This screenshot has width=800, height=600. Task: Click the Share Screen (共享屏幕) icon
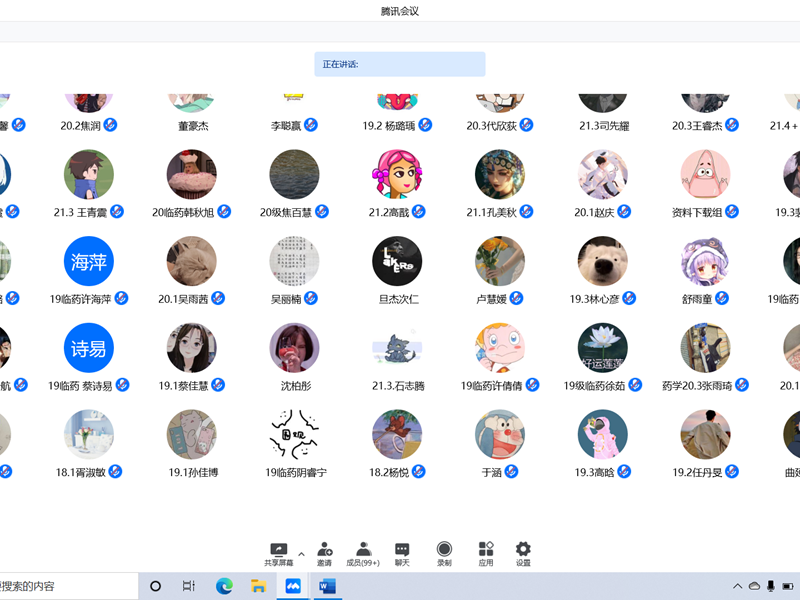[x=279, y=550]
